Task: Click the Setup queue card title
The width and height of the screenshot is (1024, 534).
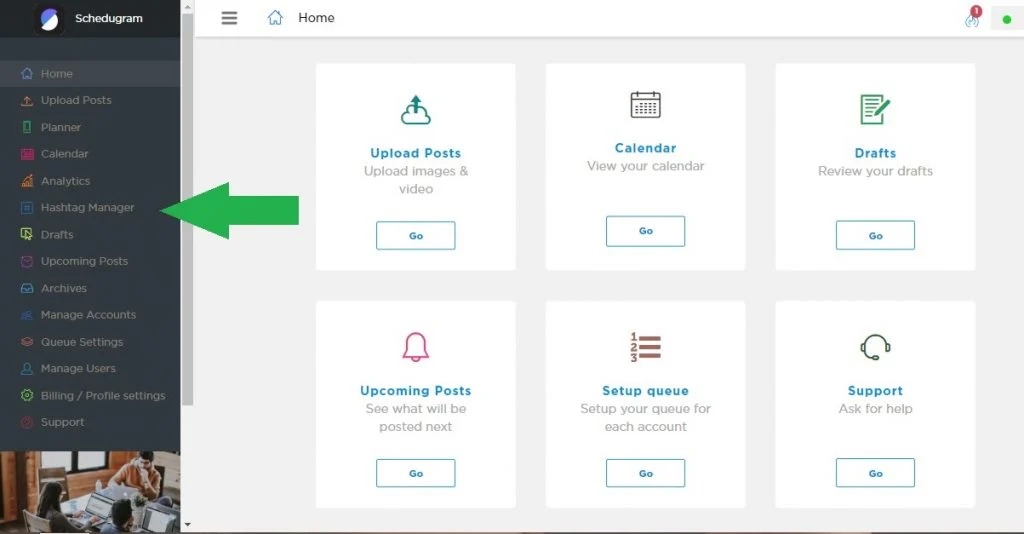Action: pyautogui.click(x=645, y=391)
